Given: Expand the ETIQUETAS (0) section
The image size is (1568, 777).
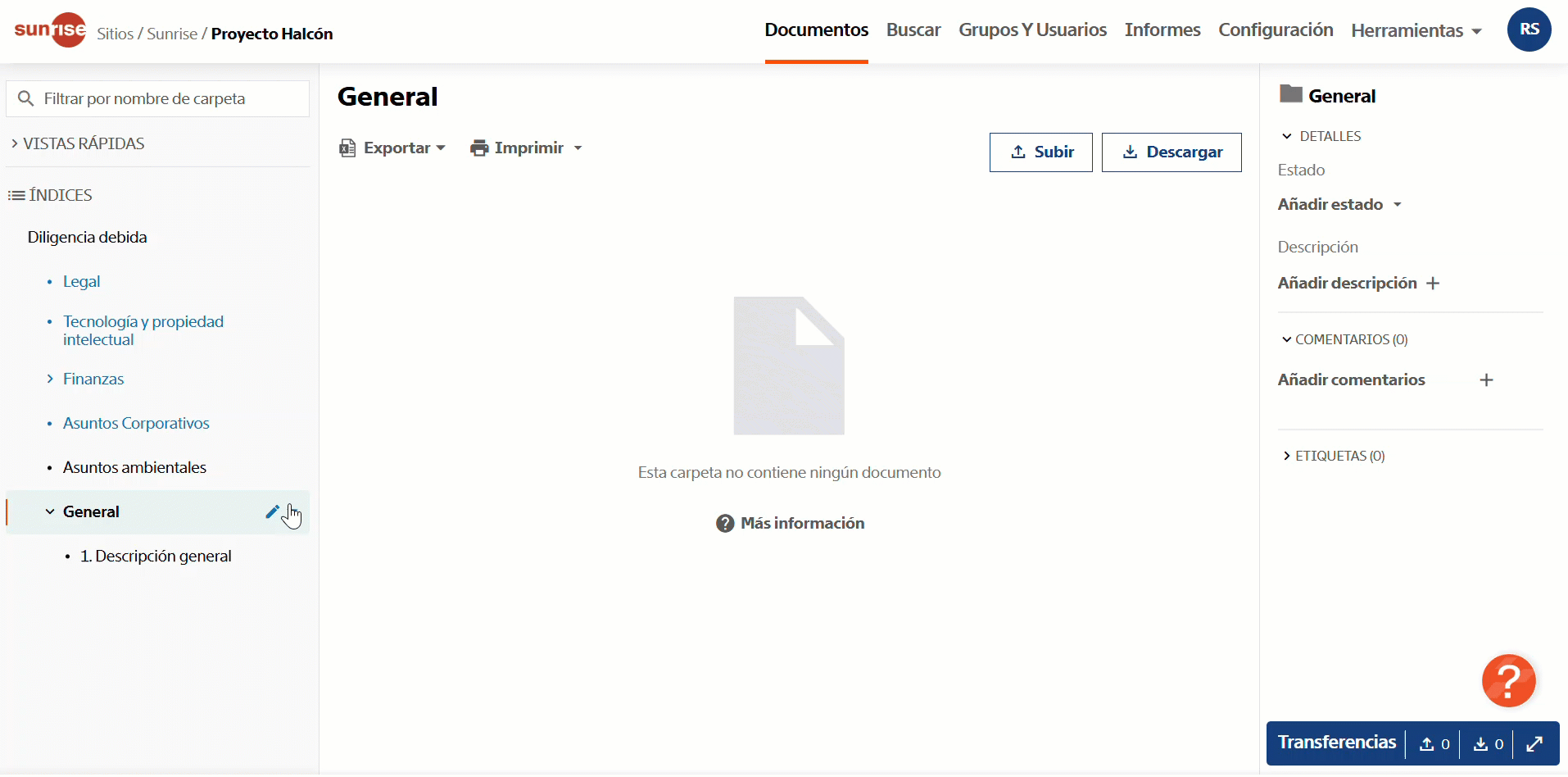Looking at the screenshot, I should click(1333, 456).
